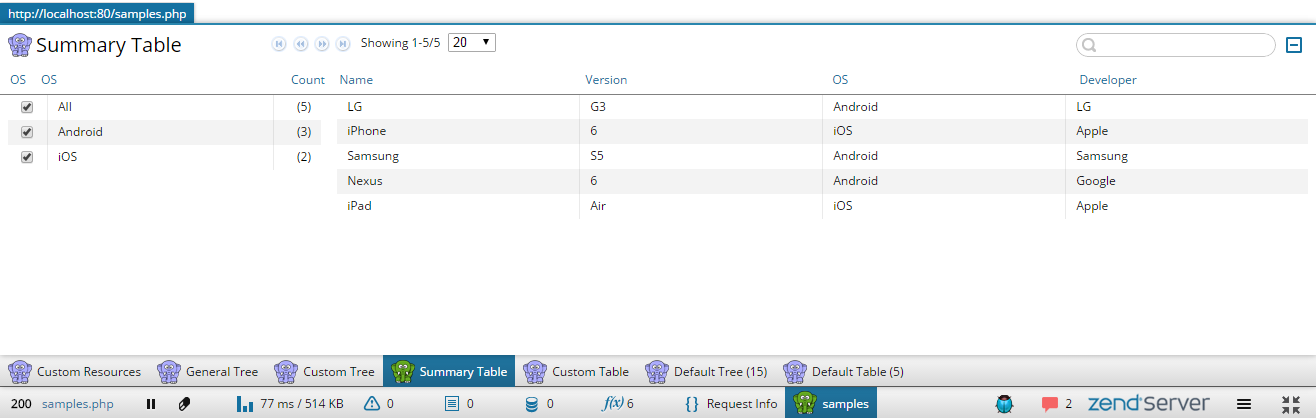
Task: Sort by the Version column header
Action: pyautogui.click(x=606, y=80)
